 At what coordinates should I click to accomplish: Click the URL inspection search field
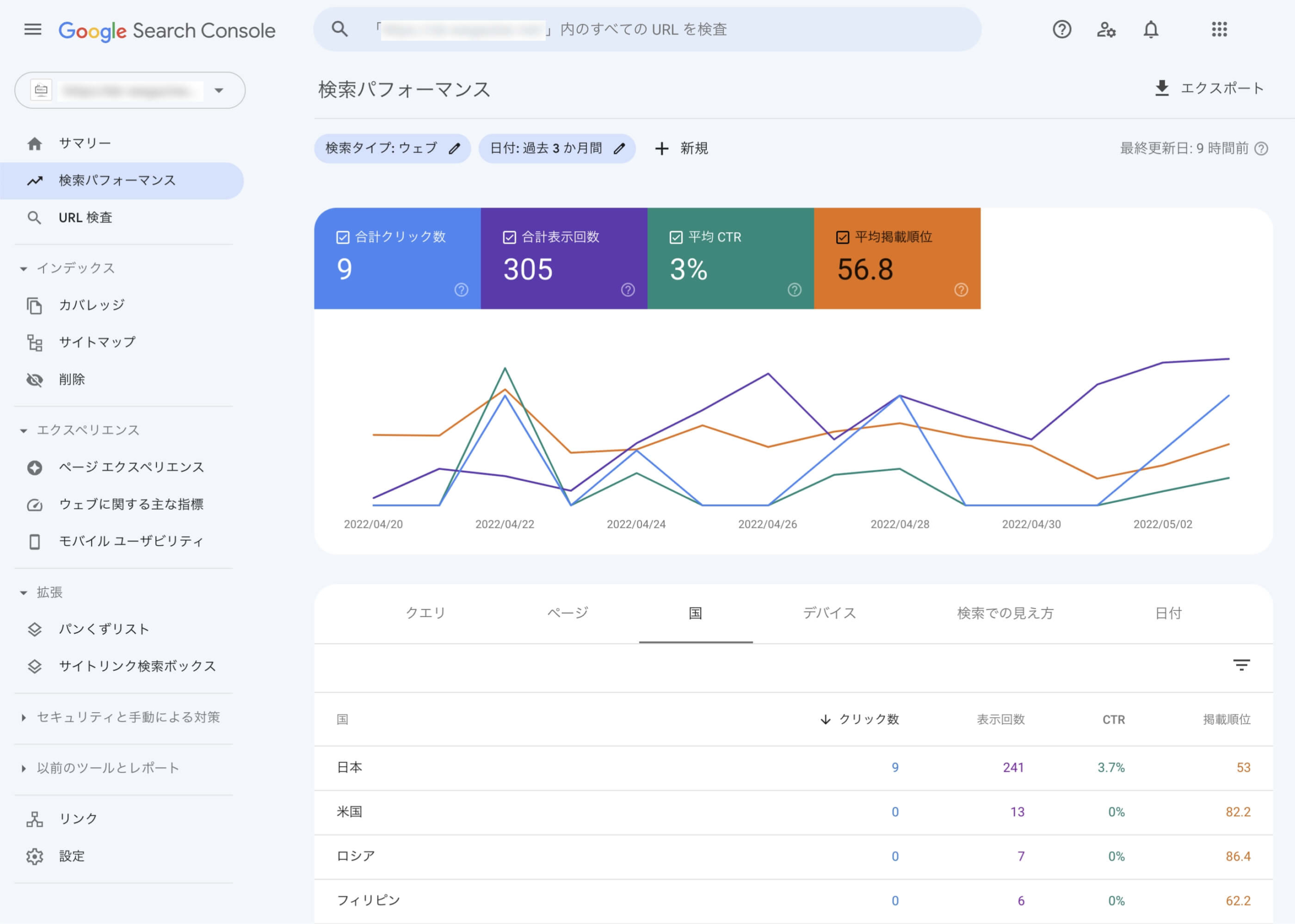click(x=647, y=29)
